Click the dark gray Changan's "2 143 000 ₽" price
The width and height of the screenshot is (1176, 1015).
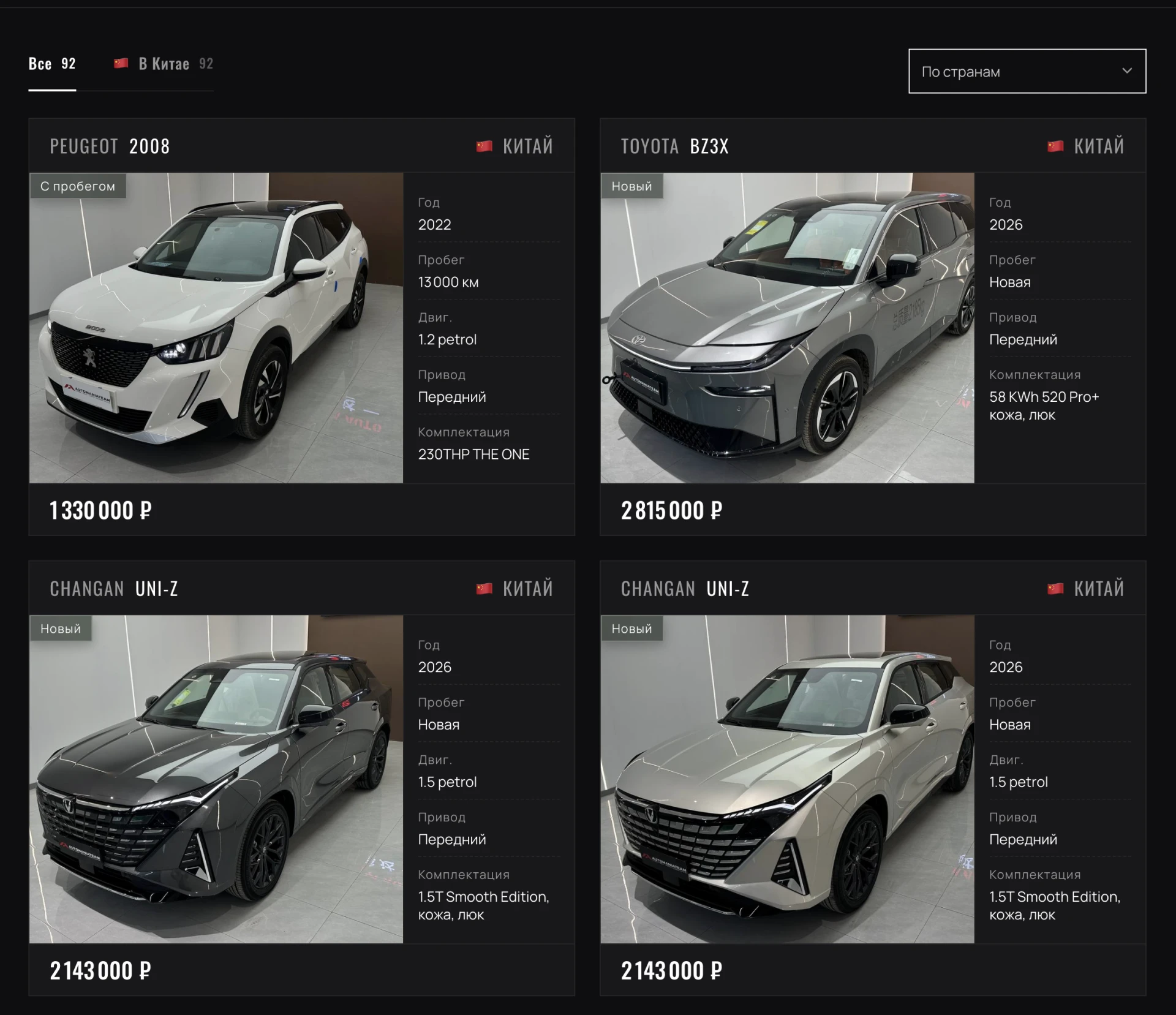click(x=100, y=971)
